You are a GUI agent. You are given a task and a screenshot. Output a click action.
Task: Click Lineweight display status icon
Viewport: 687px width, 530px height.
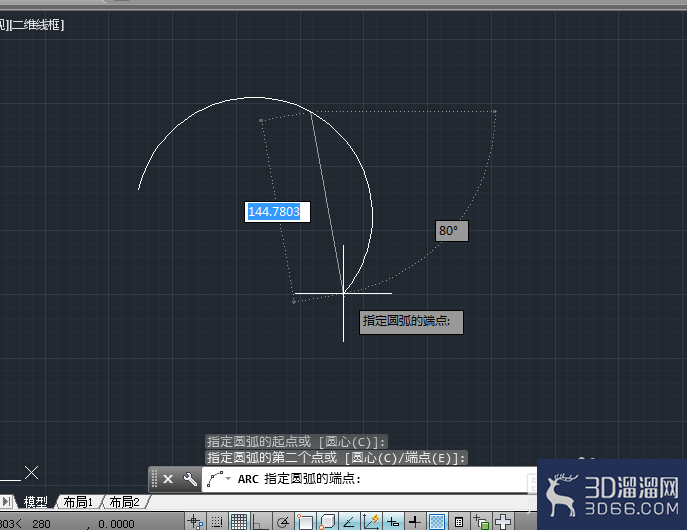[414, 522]
